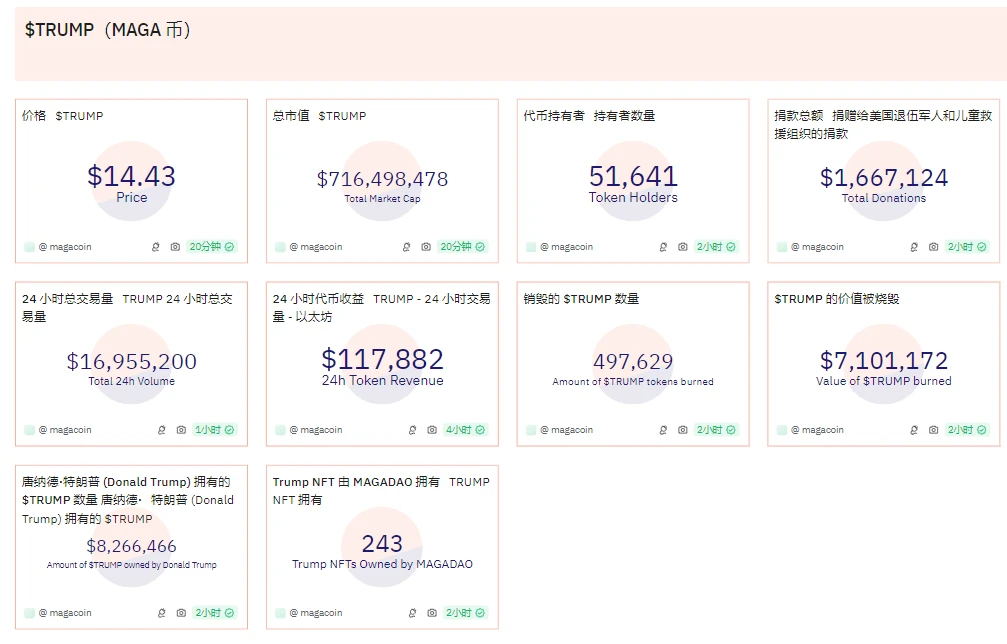Screen dimensions: 1007x644
Task: Click the 4小时 refresh badge on the Token Revenue card
Action: [465, 430]
